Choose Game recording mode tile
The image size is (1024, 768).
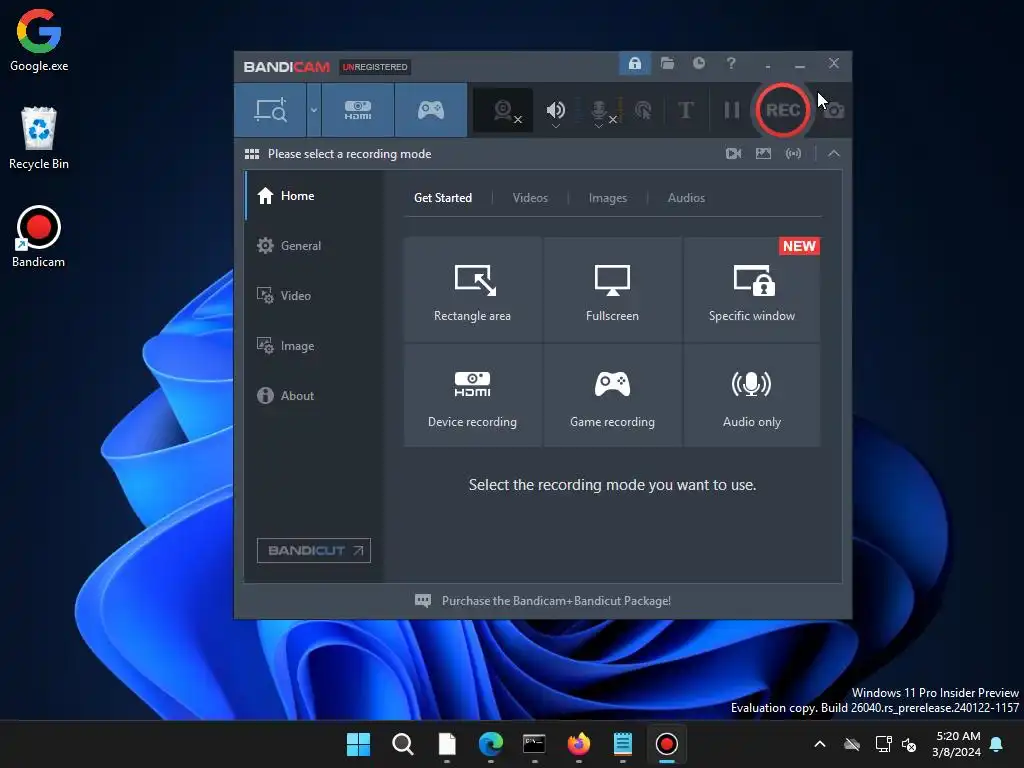pyautogui.click(x=613, y=396)
